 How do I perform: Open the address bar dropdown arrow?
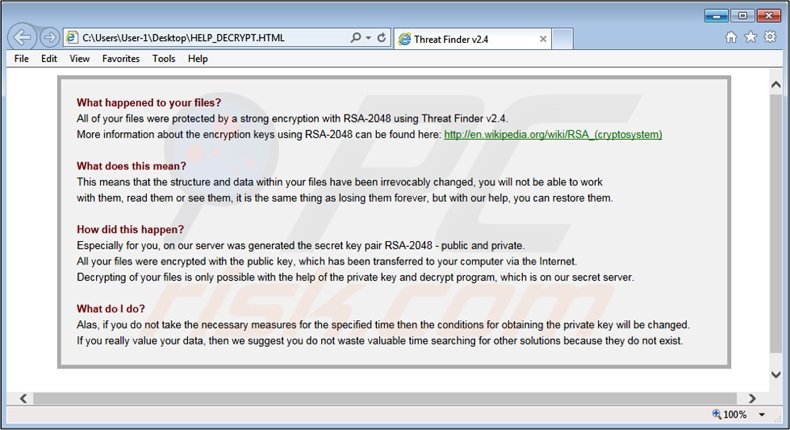pyautogui.click(x=368, y=38)
